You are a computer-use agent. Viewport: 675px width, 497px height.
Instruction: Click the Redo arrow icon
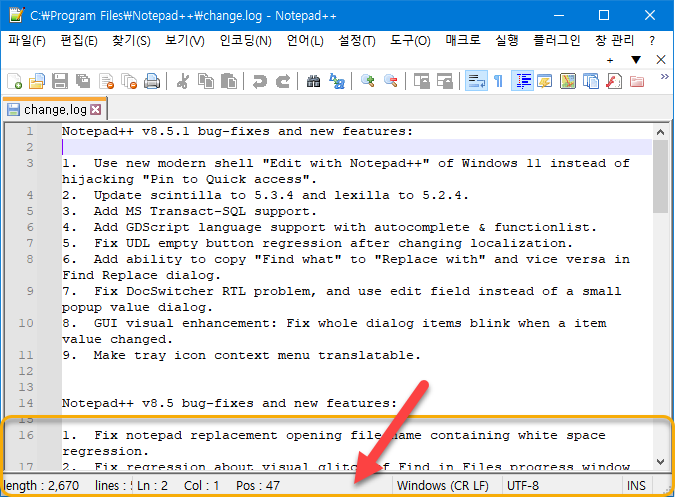[x=283, y=81]
